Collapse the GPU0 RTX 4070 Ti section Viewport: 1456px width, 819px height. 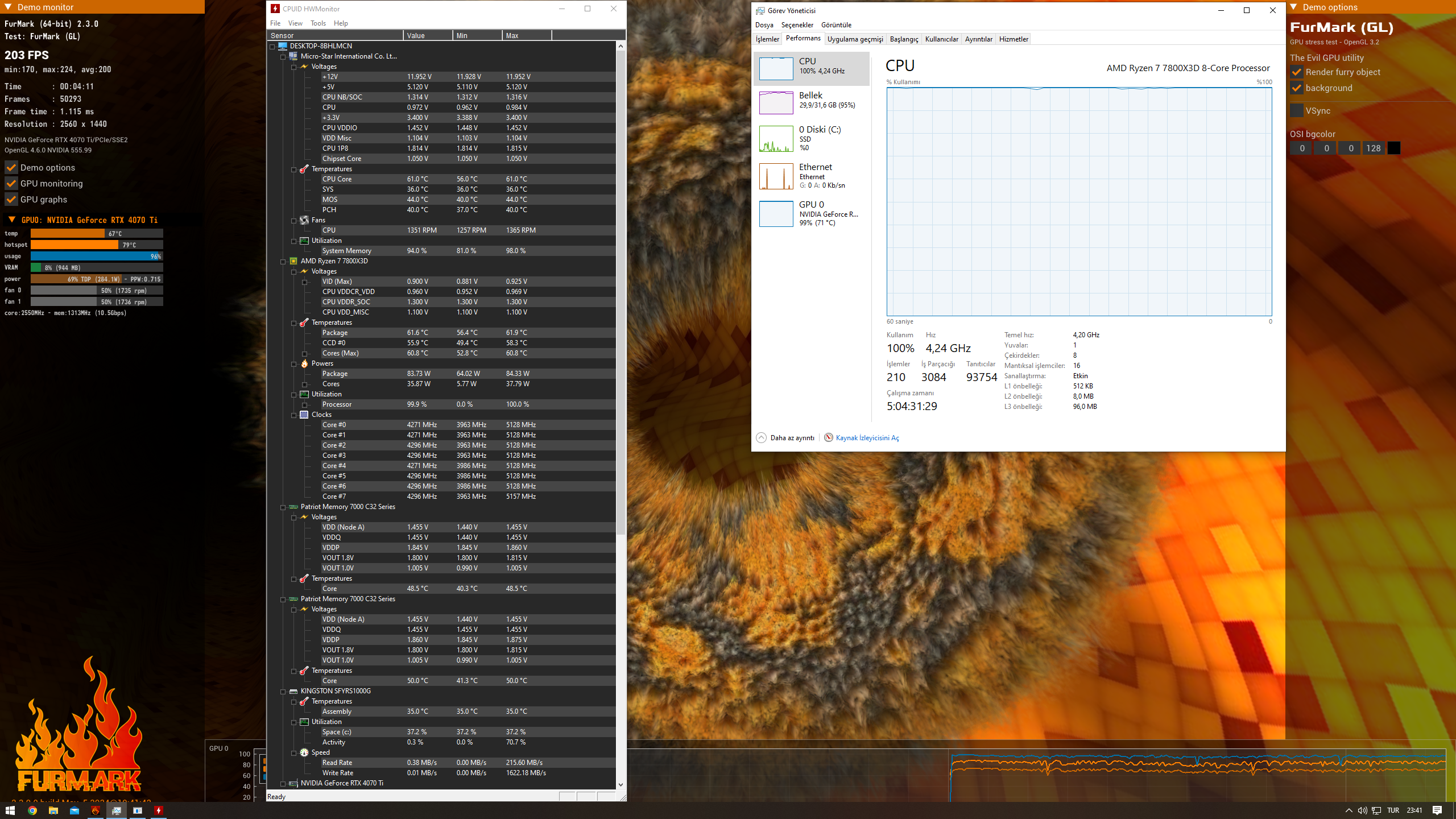[x=11, y=220]
